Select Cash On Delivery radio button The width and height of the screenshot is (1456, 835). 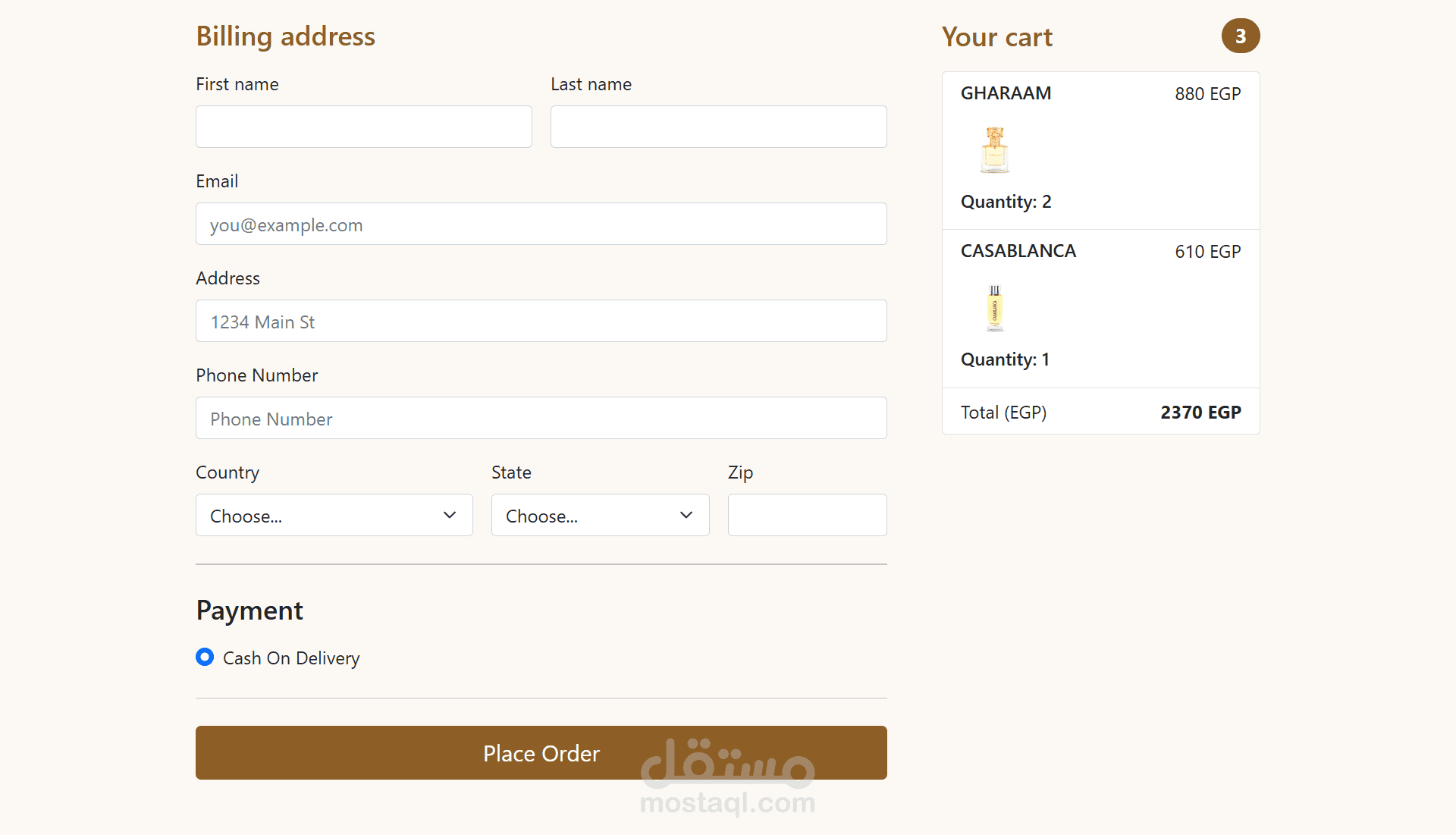click(x=205, y=657)
